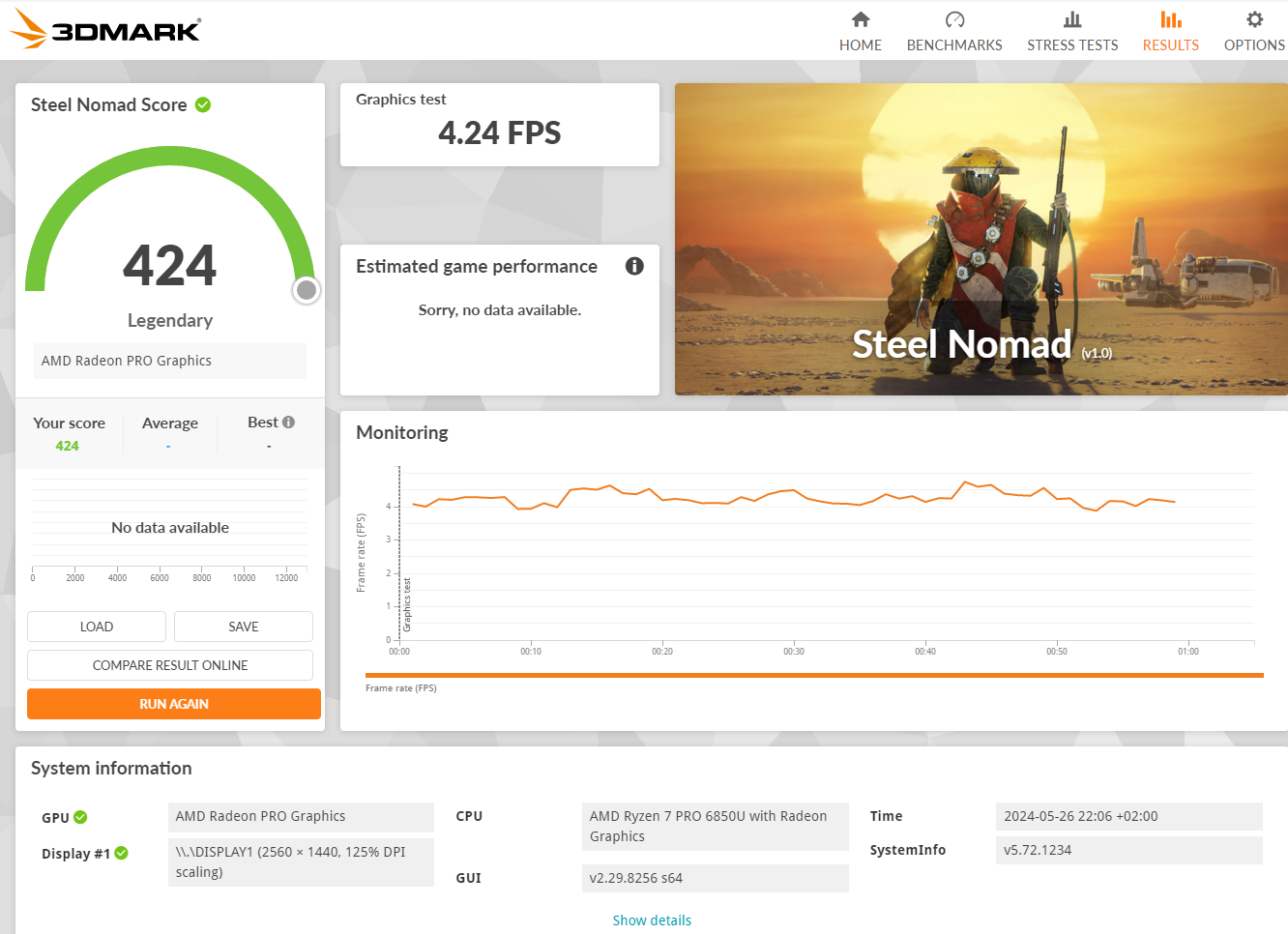Click the Time value 2024-05-26 22:06
The height and width of the screenshot is (934, 1288).
pos(1129,816)
